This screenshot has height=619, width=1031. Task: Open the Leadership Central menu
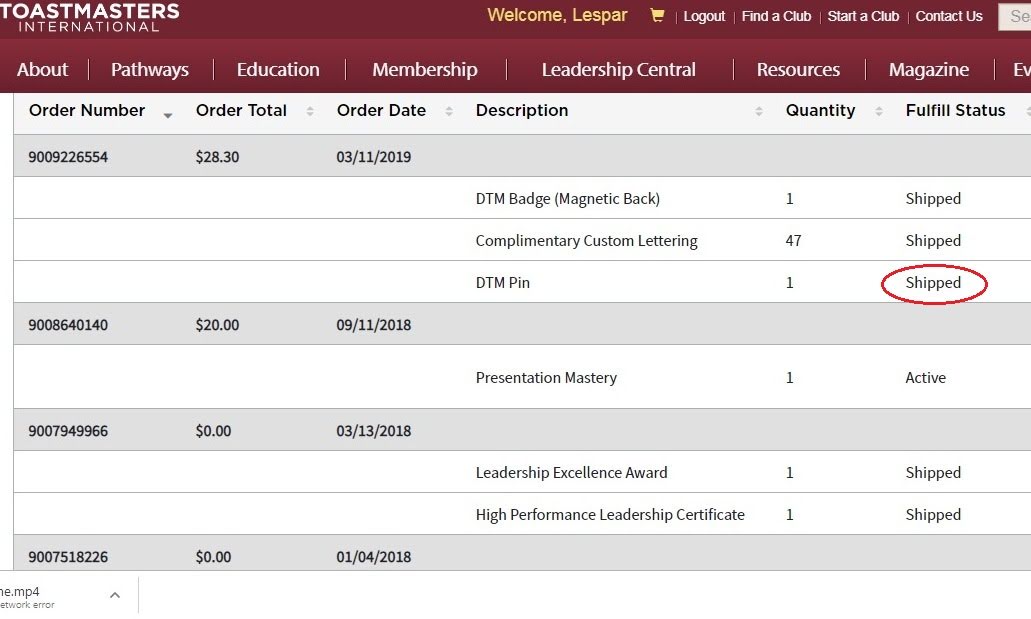(618, 70)
